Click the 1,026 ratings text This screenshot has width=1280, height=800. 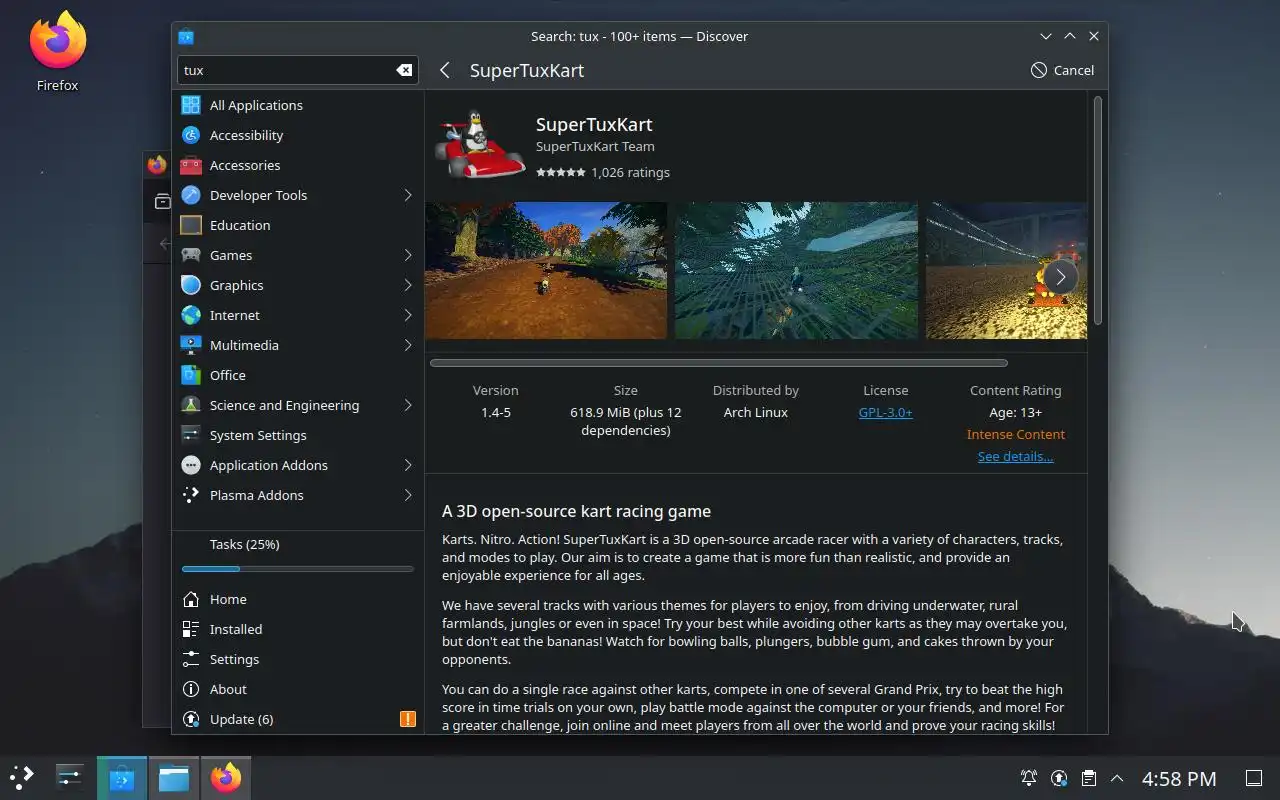(x=630, y=172)
